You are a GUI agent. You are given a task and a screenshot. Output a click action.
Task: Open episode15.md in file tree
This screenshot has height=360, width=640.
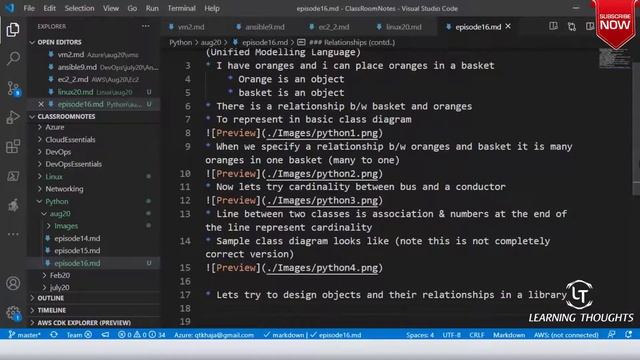coord(77,251)
